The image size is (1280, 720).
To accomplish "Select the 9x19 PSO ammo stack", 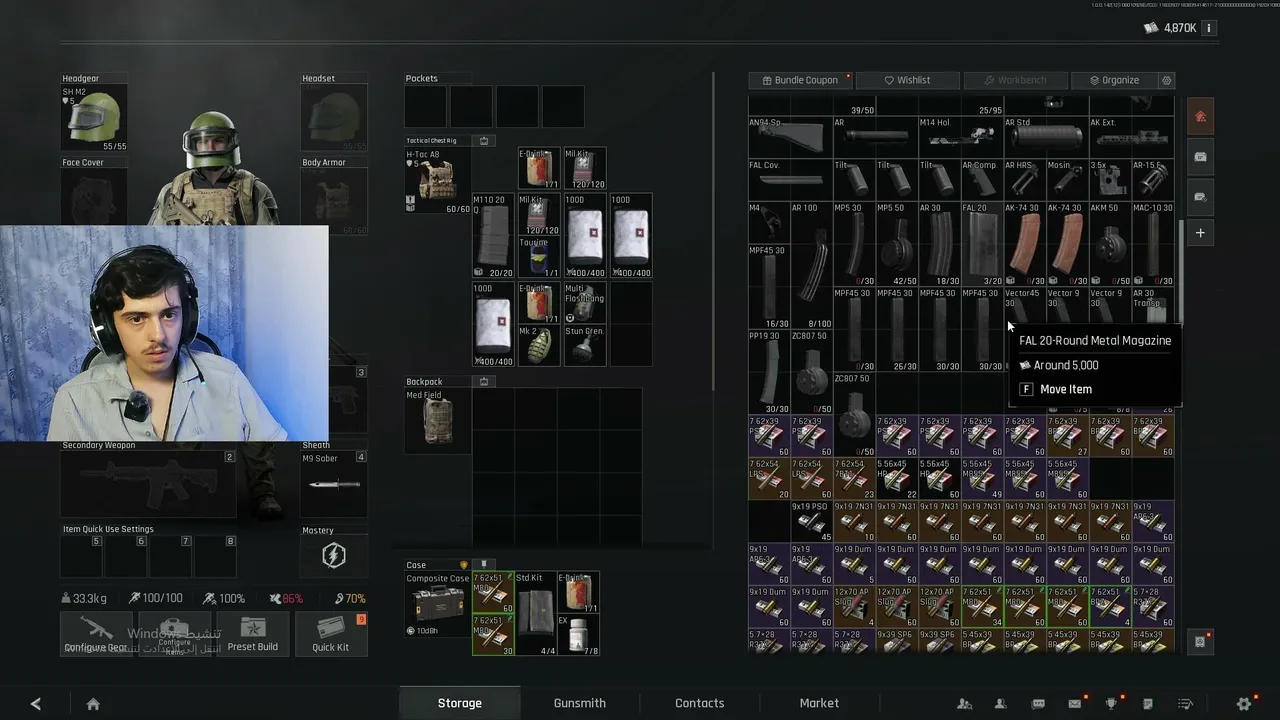I will click(811, 522).
